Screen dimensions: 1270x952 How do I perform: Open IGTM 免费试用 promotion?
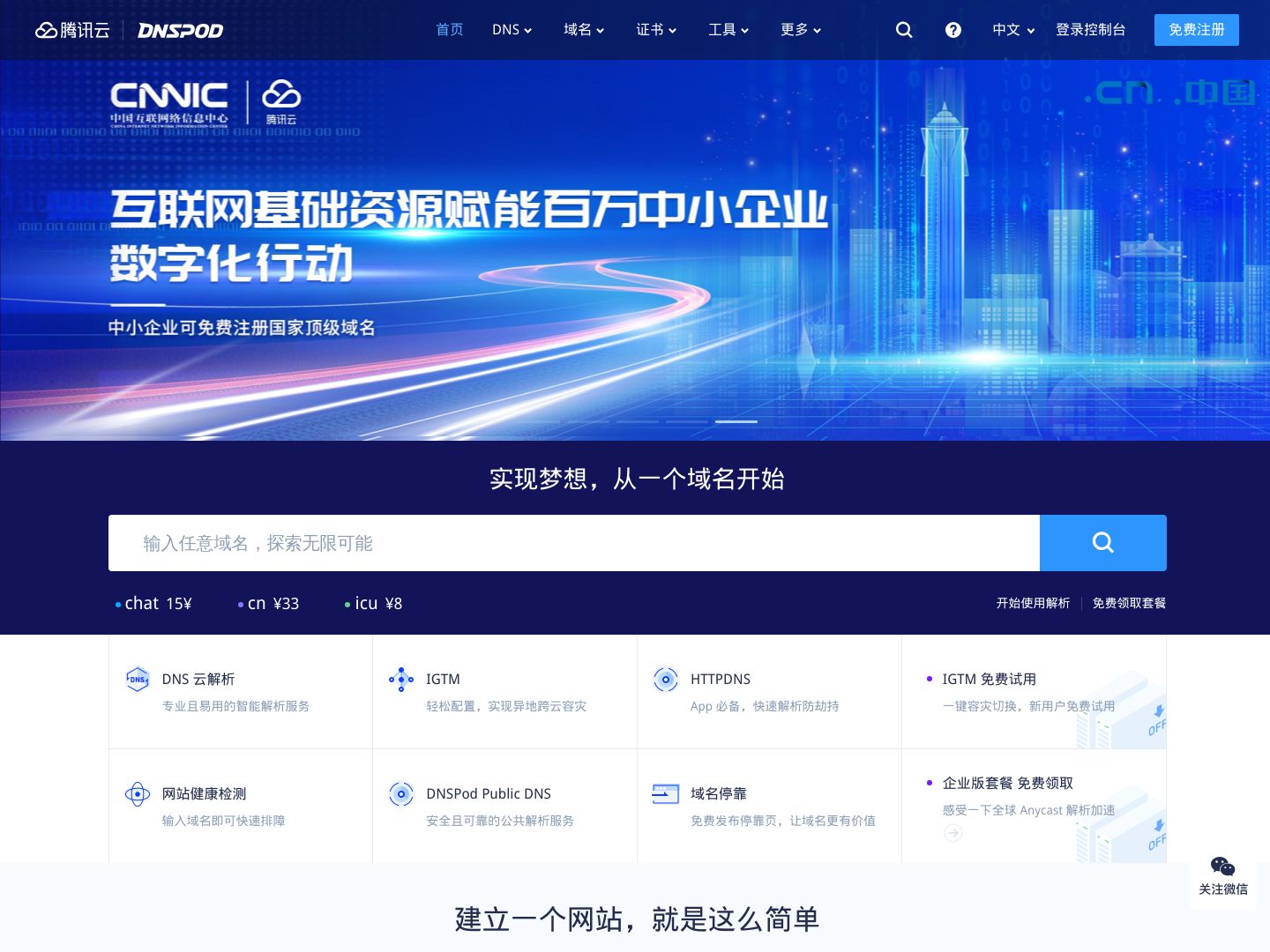point(990,680)
